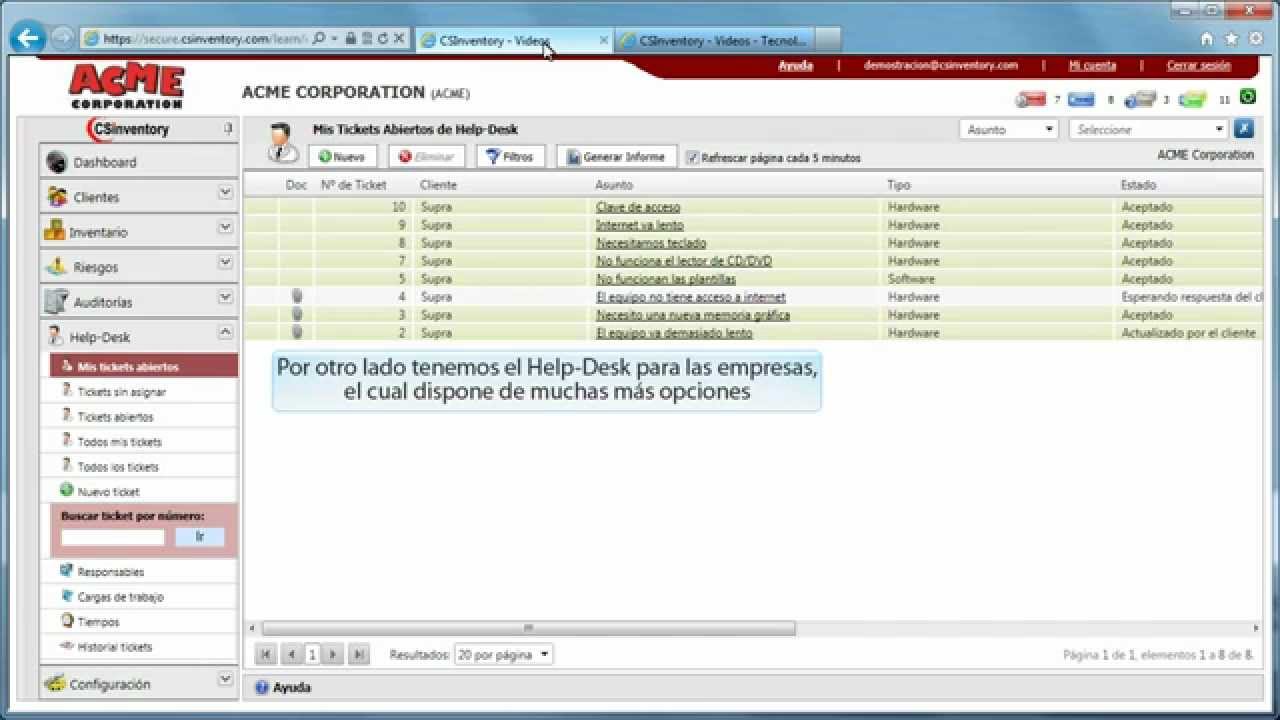
Task: Click the blue Ayuda question mark icon
Action: pyautogui.click(x=262, y=688)
